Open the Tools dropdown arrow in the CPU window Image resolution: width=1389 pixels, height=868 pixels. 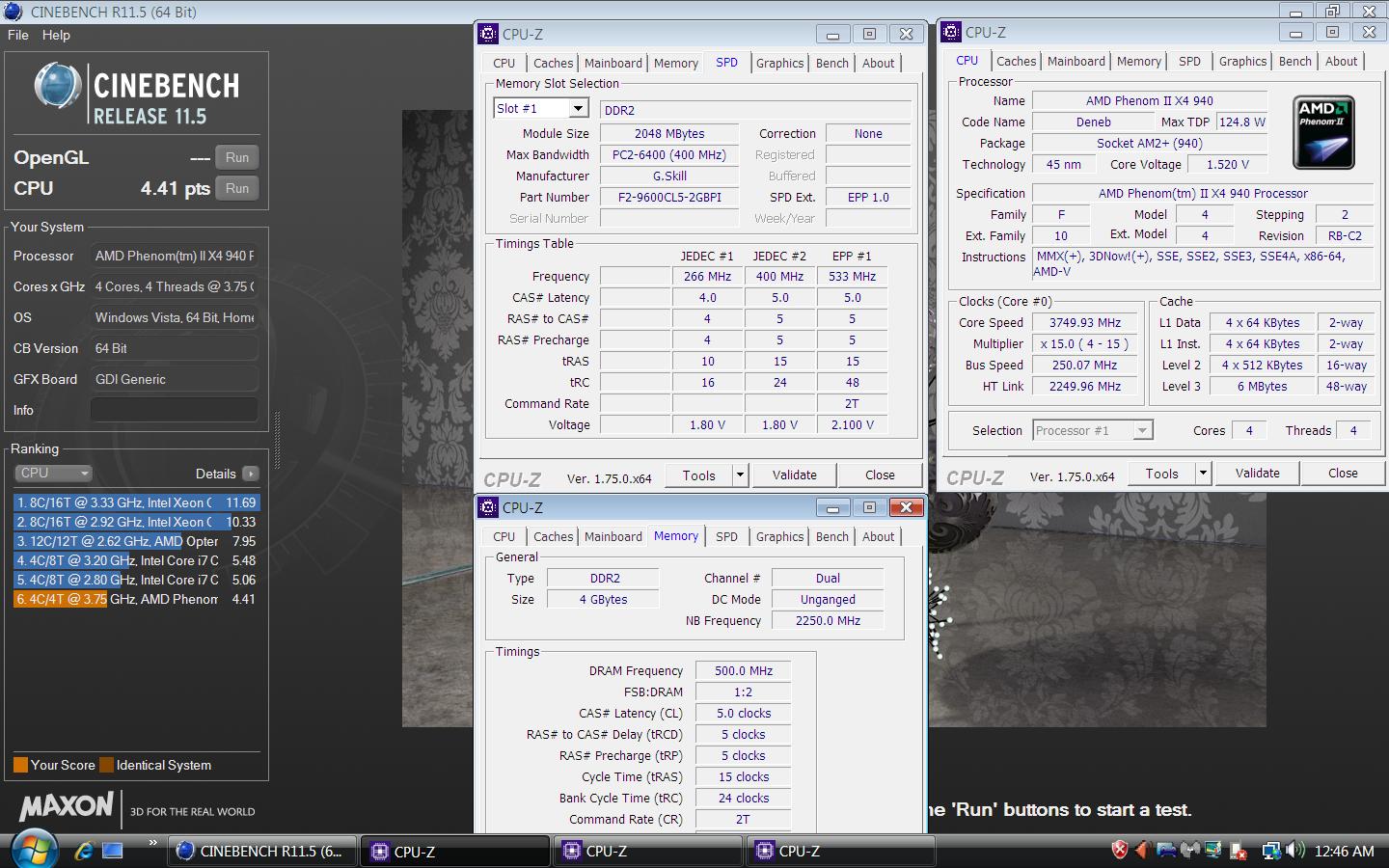tap(1203, 473)
